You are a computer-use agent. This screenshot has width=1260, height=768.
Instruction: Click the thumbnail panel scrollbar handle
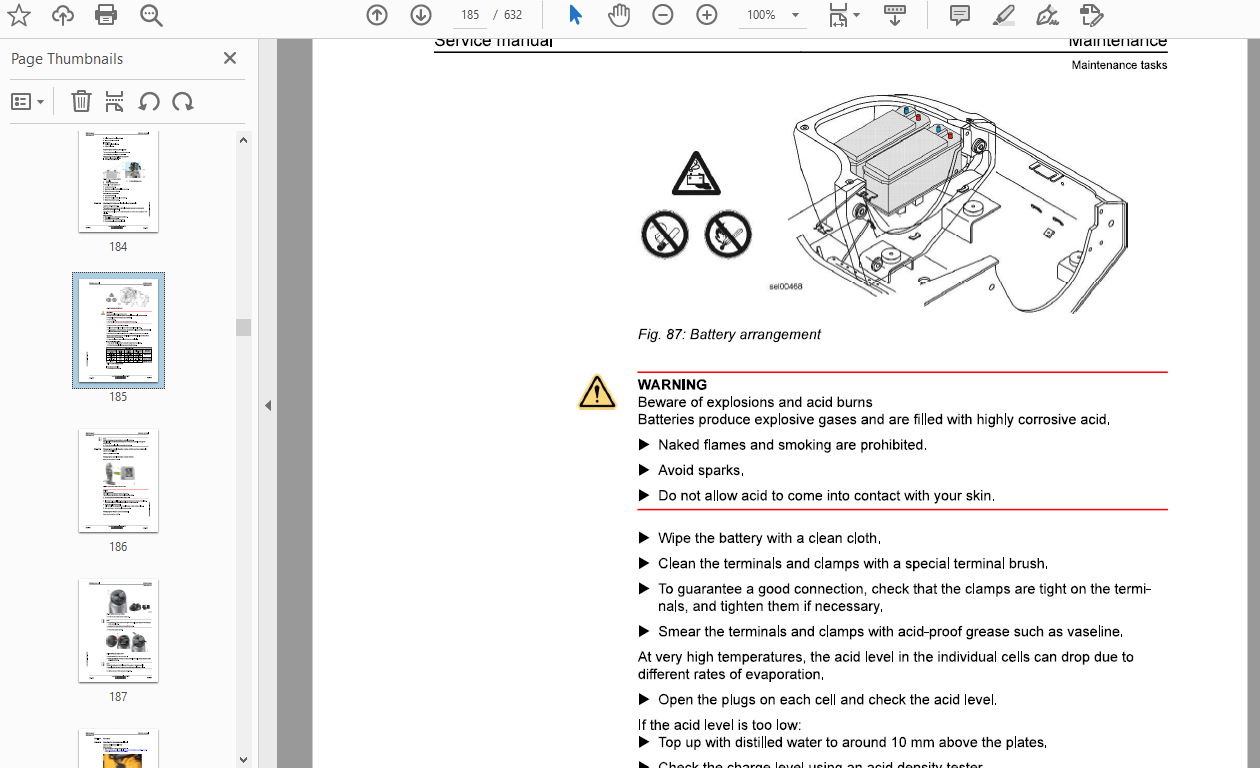(243, 328)
